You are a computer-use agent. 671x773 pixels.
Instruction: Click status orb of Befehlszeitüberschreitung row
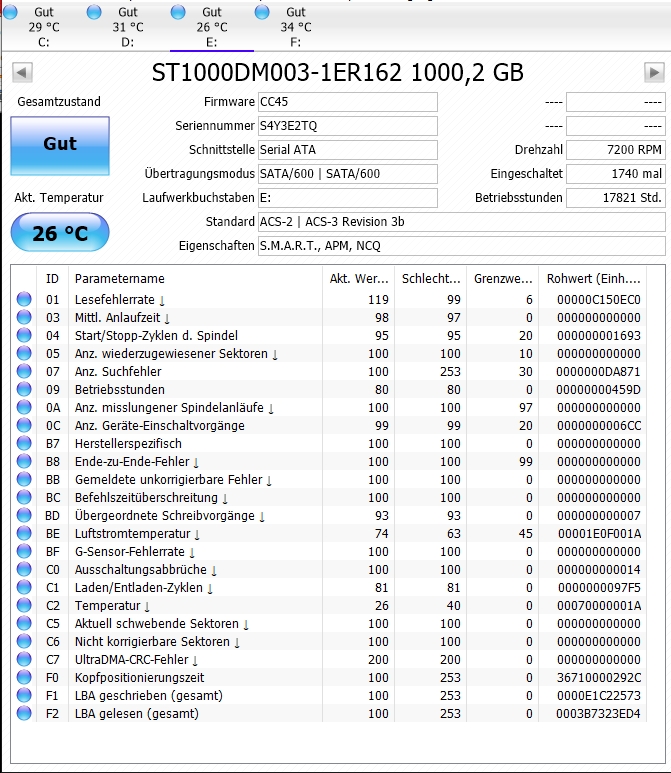[x=24, y=497]
